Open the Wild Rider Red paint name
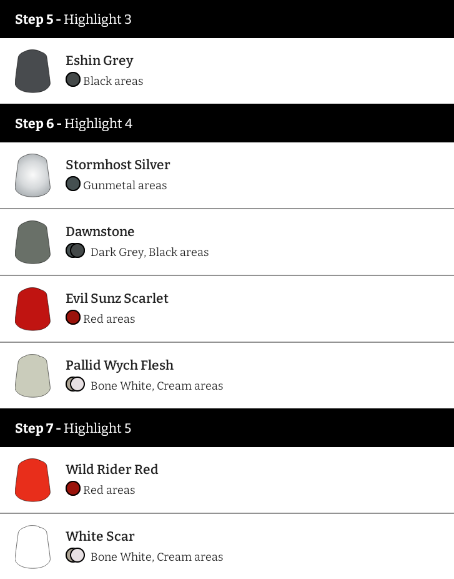This screenshot has height=579, width=454. 112,469
